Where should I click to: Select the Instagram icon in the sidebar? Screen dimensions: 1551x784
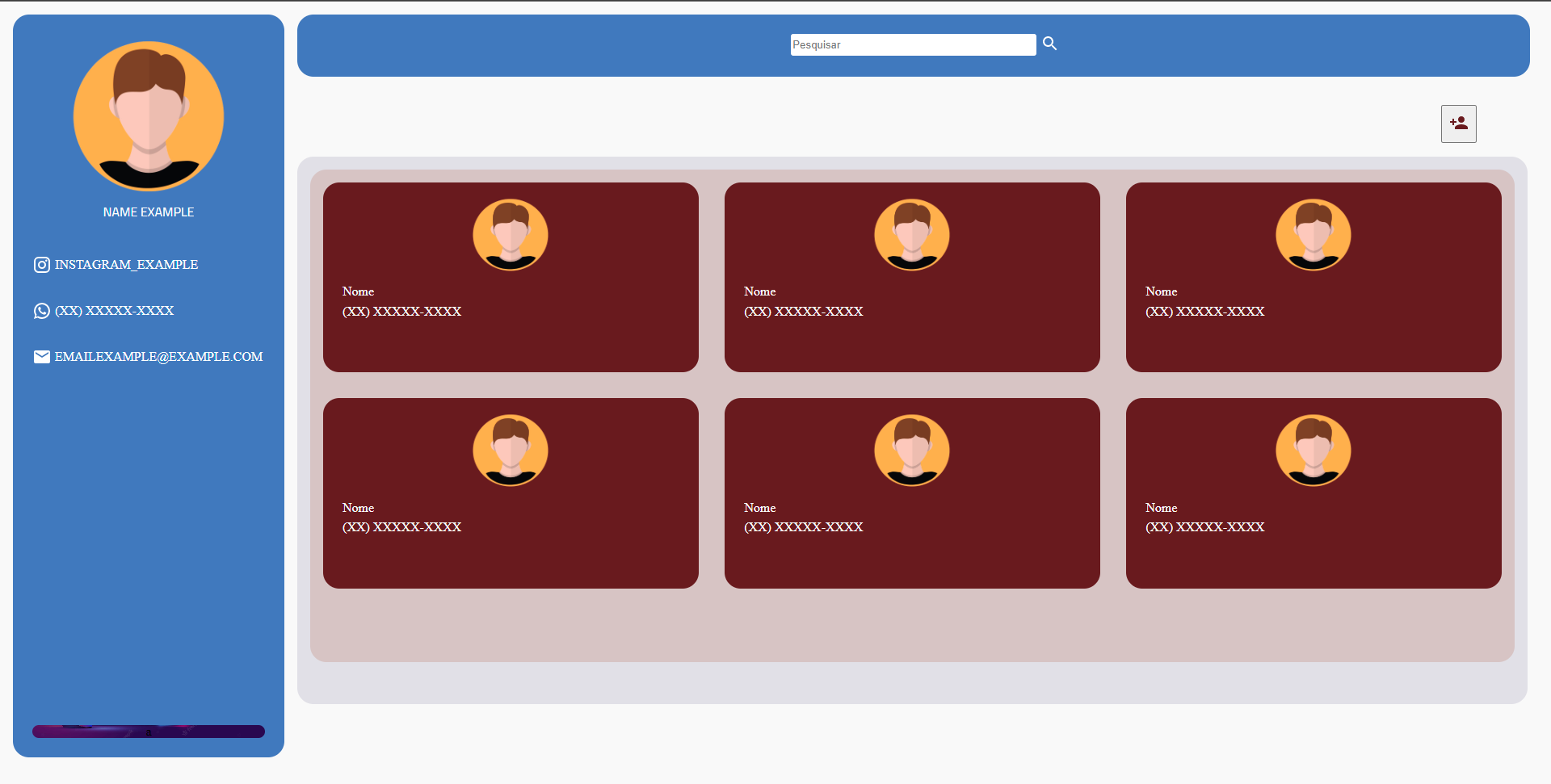pyautogui.click(x=41, y=264)
